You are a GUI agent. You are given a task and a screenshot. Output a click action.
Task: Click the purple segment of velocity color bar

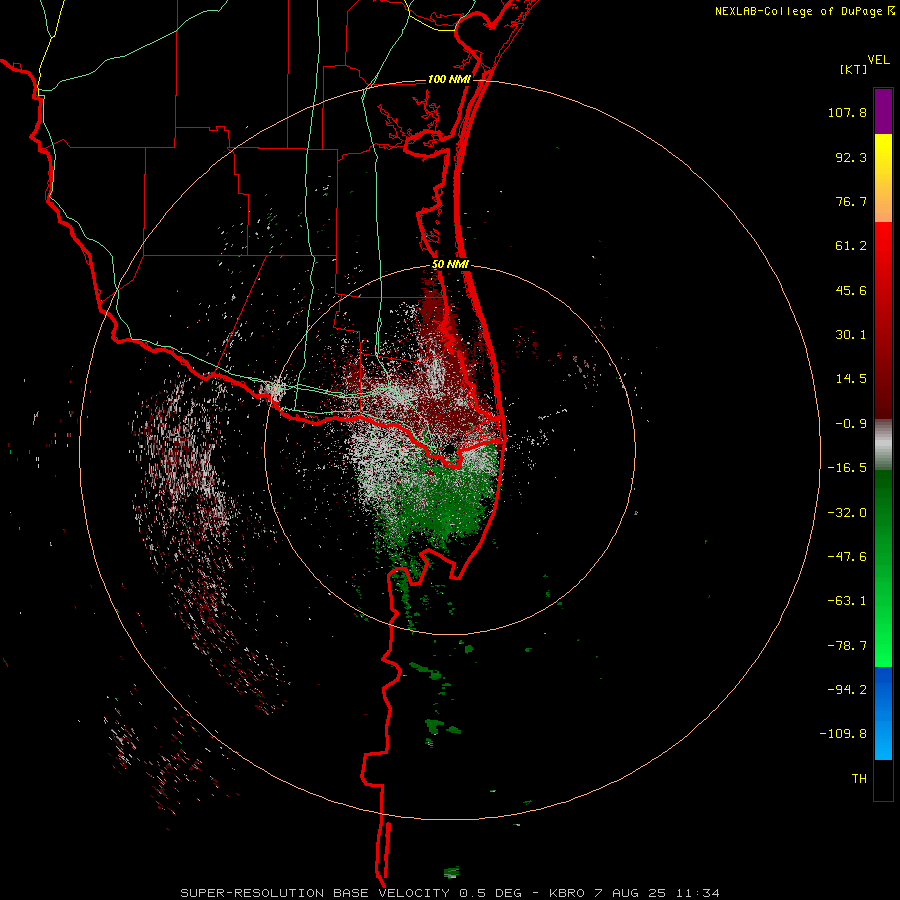tap(883, 111)
